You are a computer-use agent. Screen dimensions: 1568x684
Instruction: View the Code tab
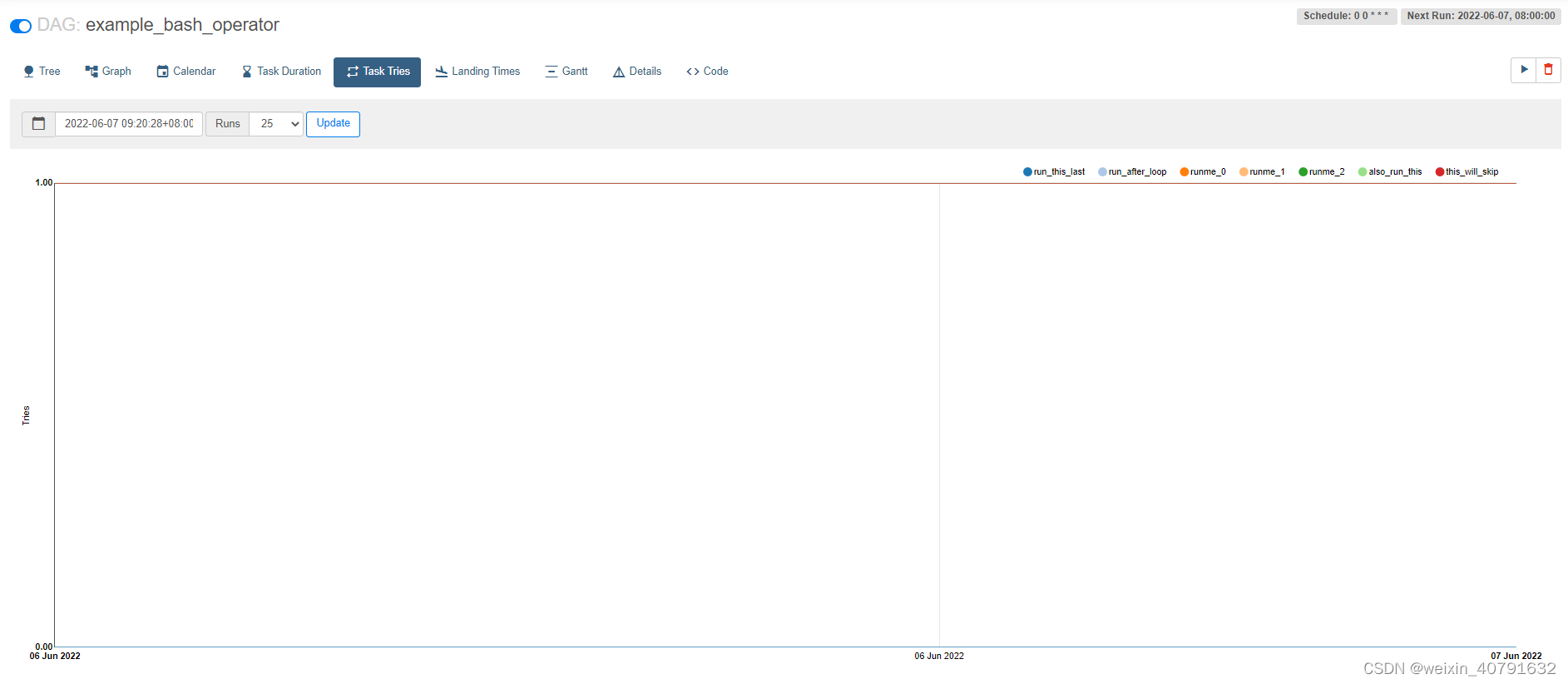click(x=707, y=72)
